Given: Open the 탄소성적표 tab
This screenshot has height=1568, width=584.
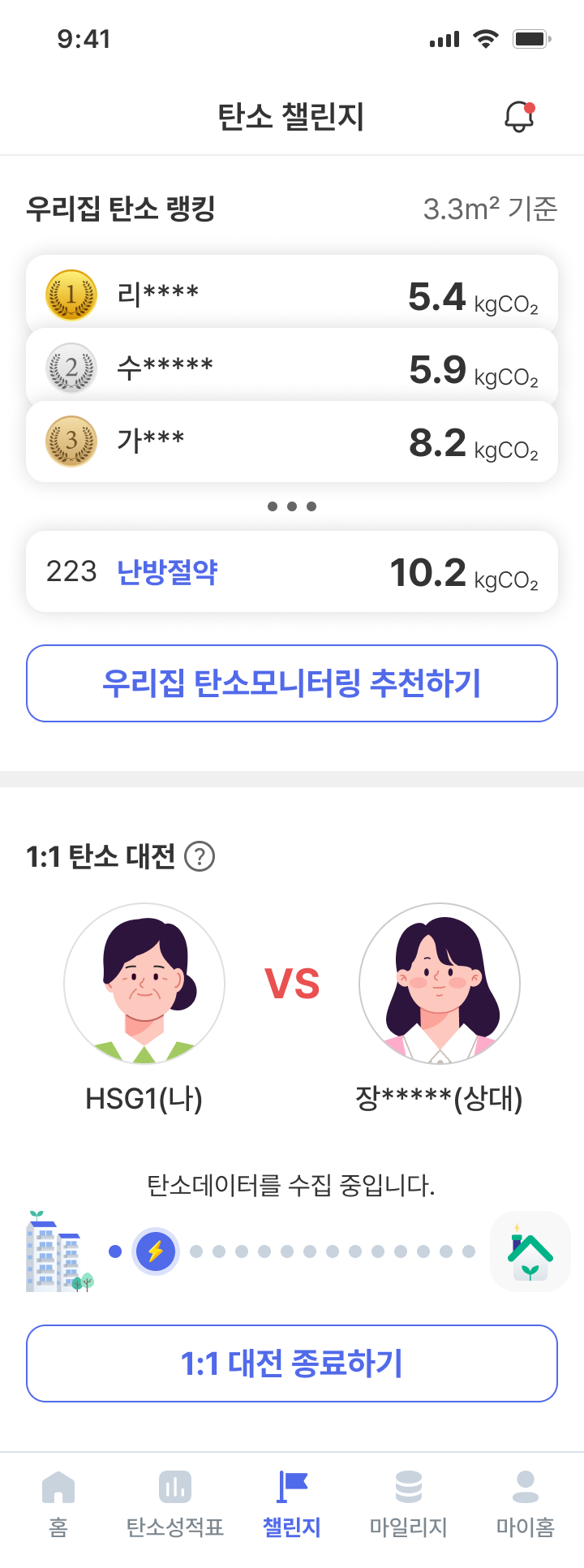Looking at the screenshot, I should pos(175,1504).
